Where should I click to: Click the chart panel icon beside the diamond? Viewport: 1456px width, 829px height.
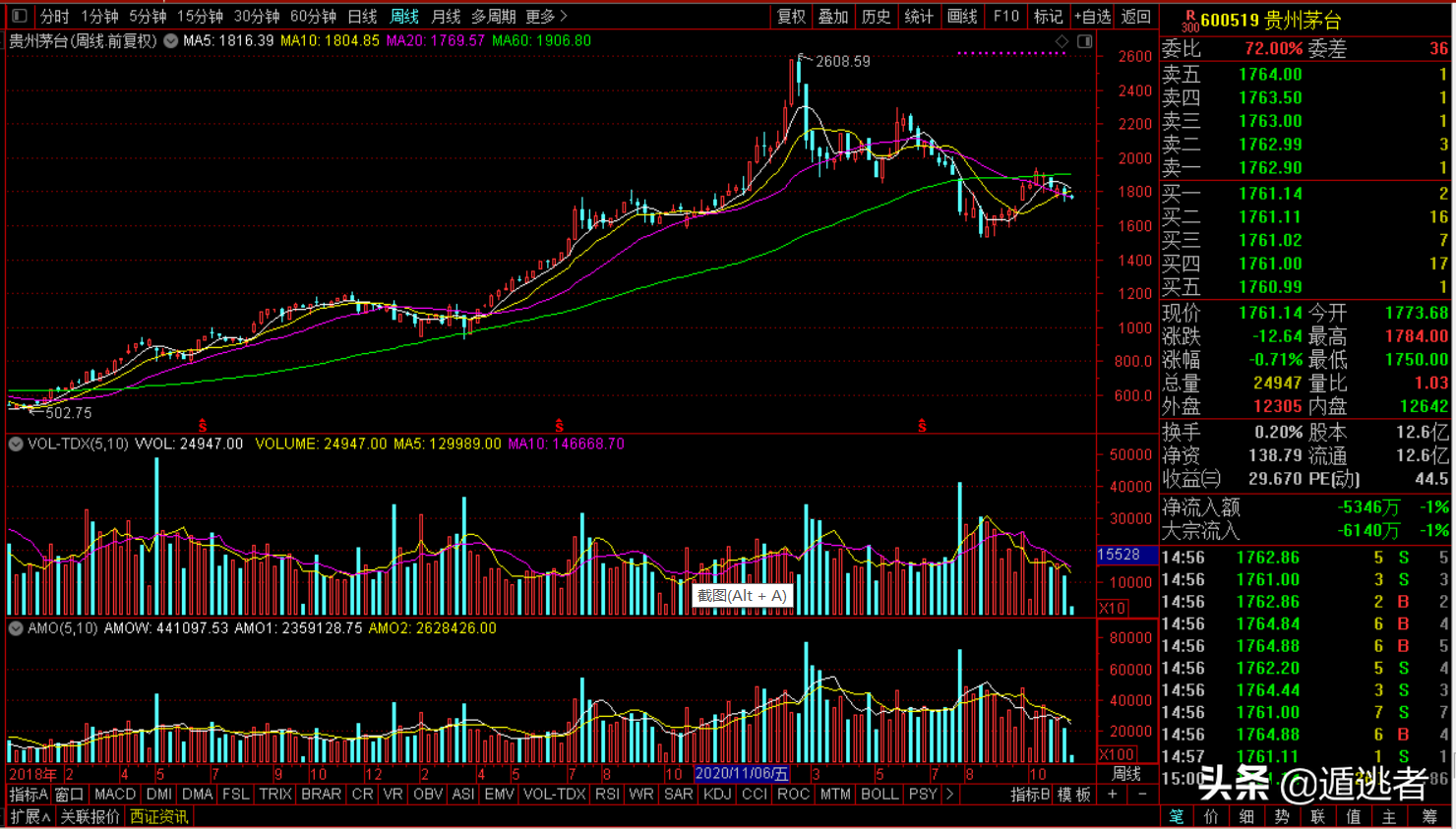coord(1084,41)
